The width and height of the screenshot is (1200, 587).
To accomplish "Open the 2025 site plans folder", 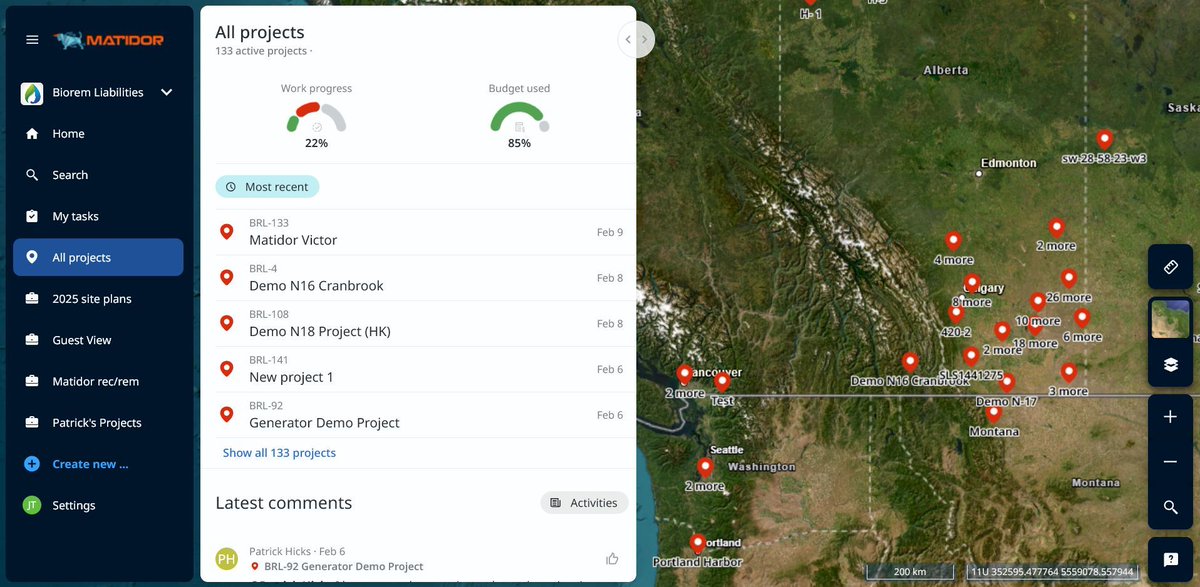I will pyautogui.click(x=98, y=299).
